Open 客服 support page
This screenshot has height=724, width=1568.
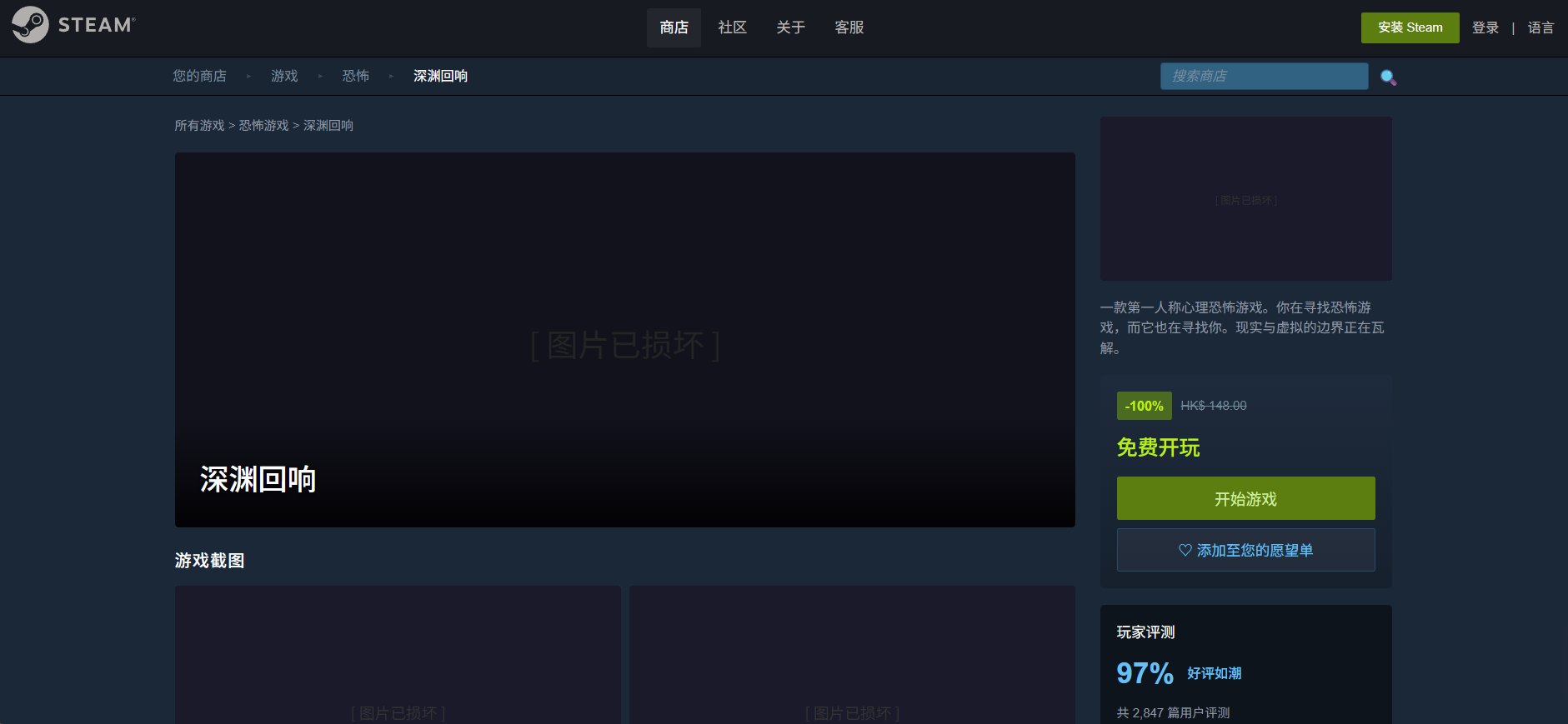[x=849, y=27]
